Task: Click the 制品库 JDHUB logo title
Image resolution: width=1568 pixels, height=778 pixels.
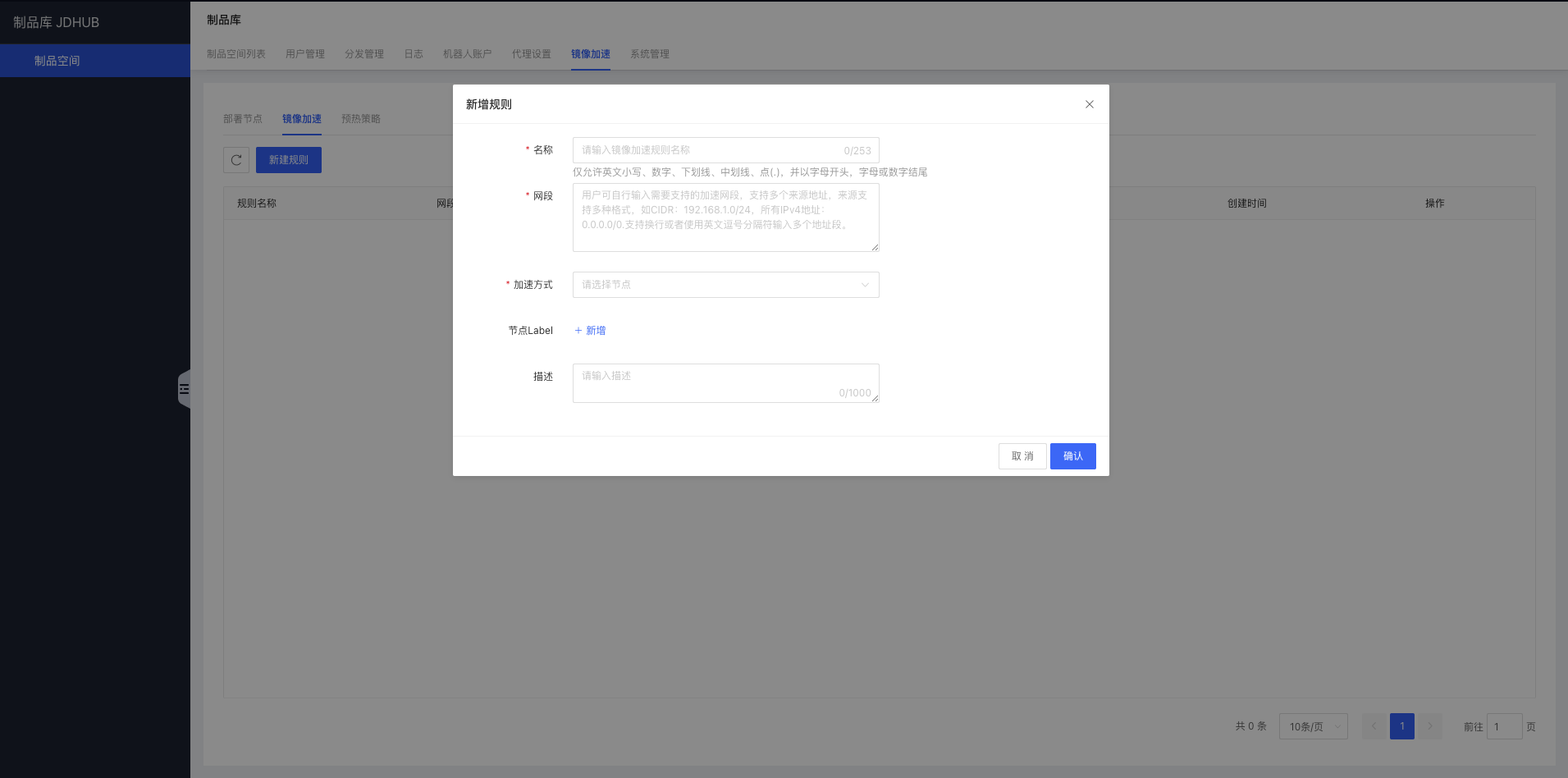Action: [57, 22]
